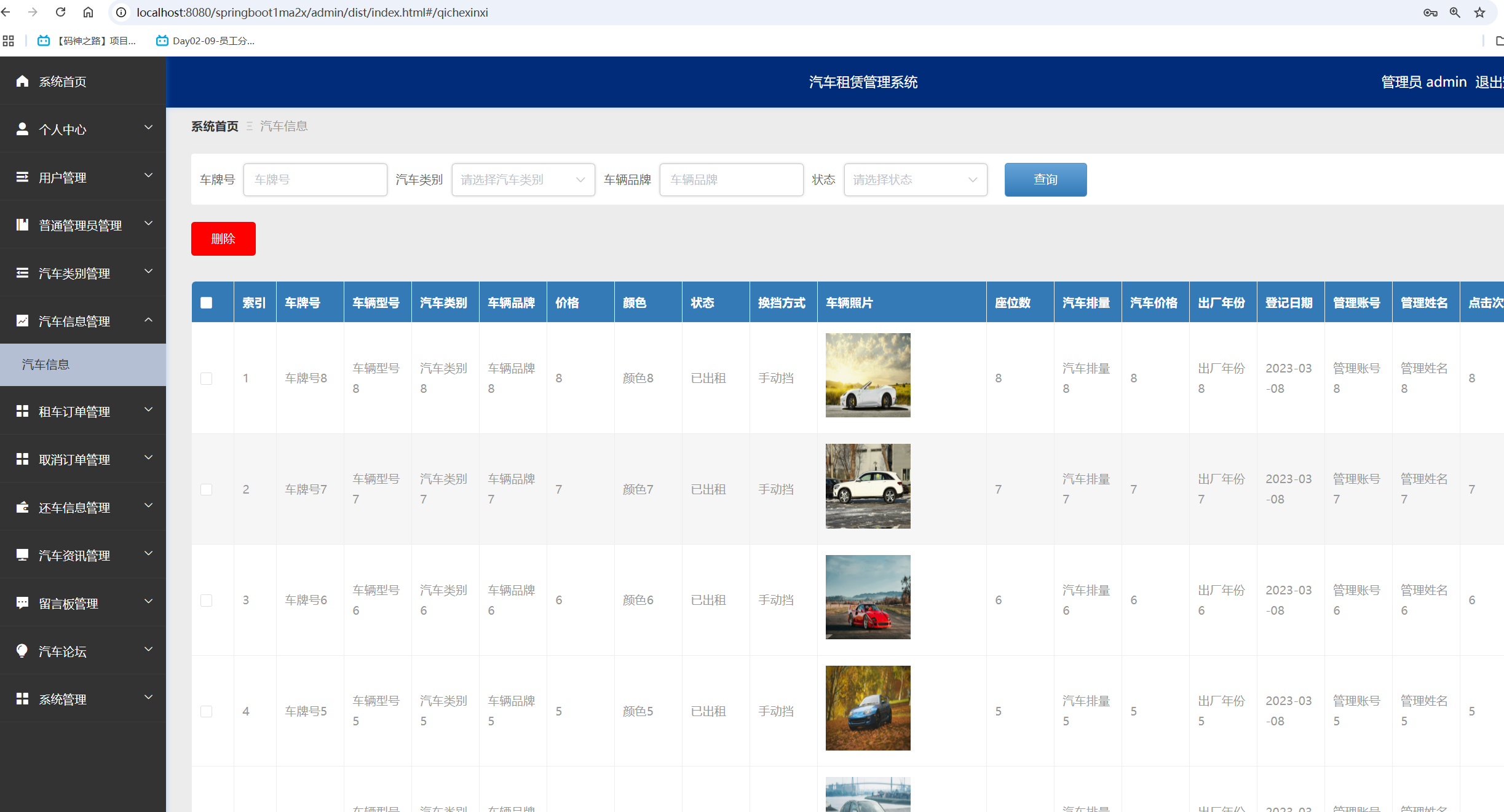Expand 租车订单管理 menu chevron
The width and height of the screenshot is (1504, 812).
148,410
